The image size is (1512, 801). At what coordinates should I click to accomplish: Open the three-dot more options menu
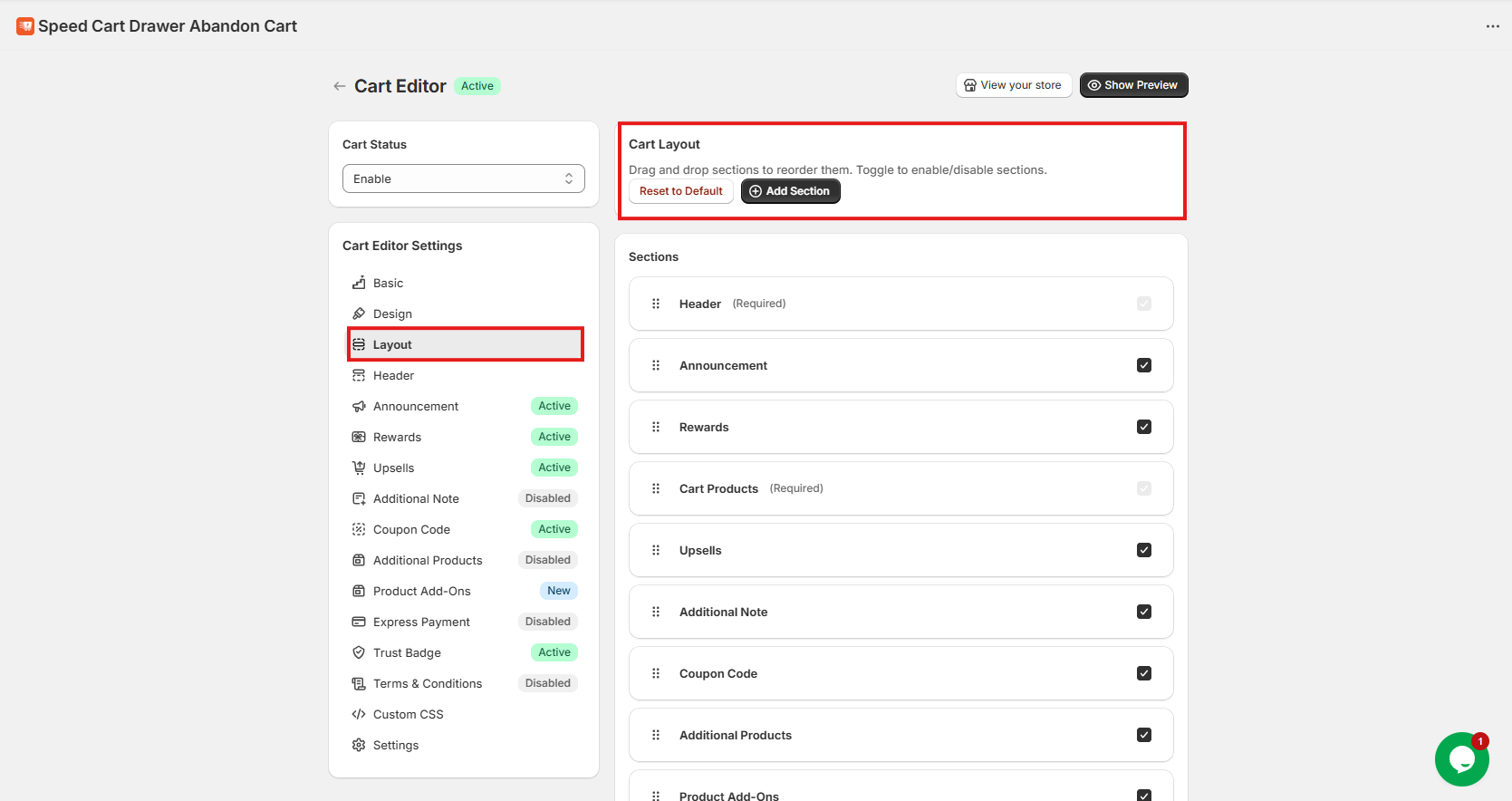point(1492,26)
